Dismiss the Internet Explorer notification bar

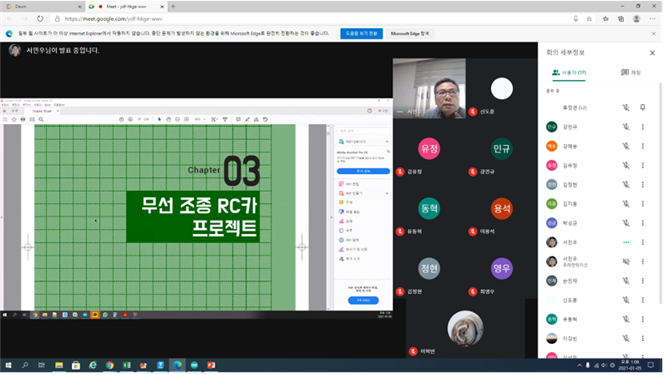[x=655, y=34]
